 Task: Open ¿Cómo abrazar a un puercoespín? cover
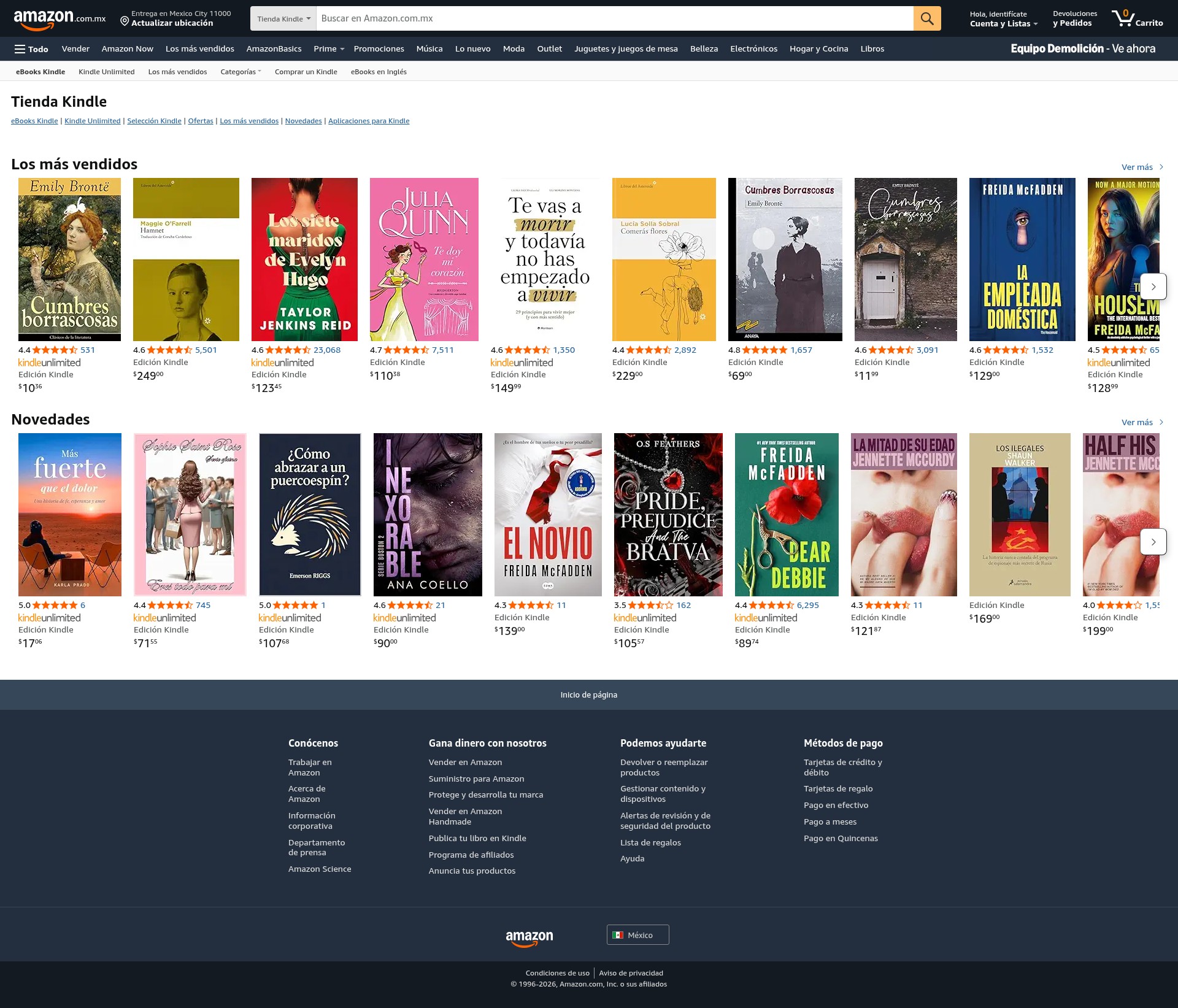(310, 515)
